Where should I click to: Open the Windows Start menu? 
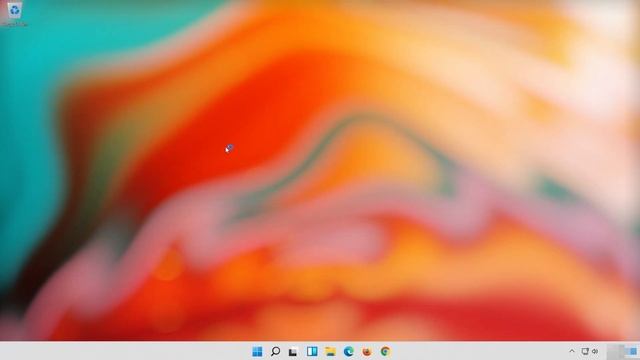tap(257, 351)
